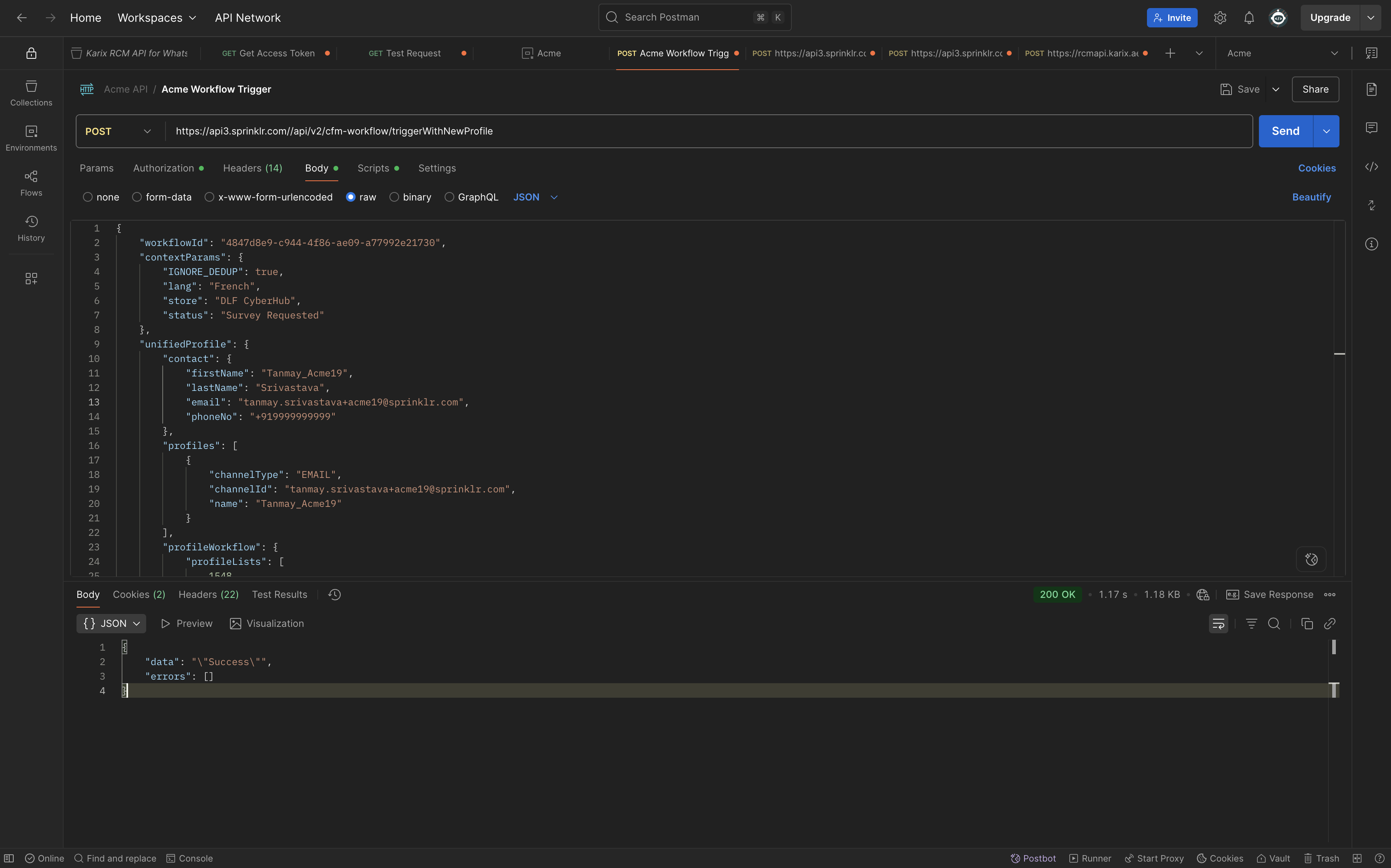Viewport: 1391px width, 868px height.
Task: Open response history clock icon
Action: (335, 595)
